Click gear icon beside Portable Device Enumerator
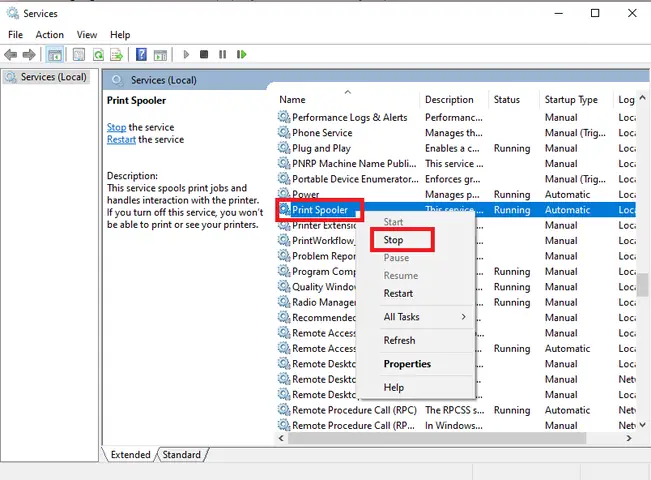Viewport: 651px width, 480px height. [x=284, y=179]
